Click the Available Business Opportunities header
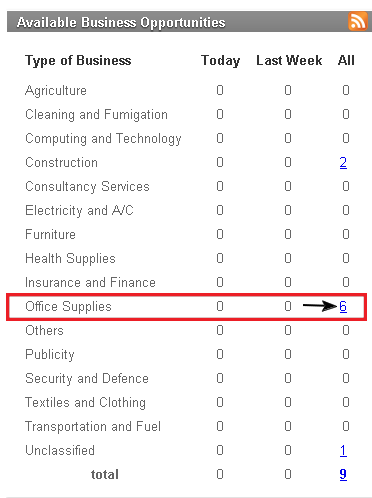Image resolution: width=372 pixels, height=498 pixels. click(x=121, y=22)
